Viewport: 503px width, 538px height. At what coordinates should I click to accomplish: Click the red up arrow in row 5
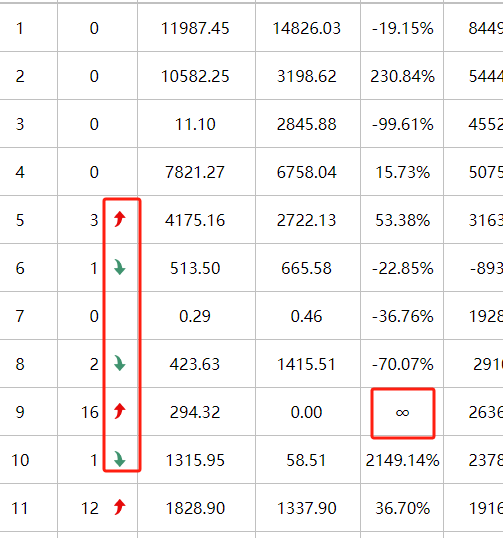[x=119, y=219]
